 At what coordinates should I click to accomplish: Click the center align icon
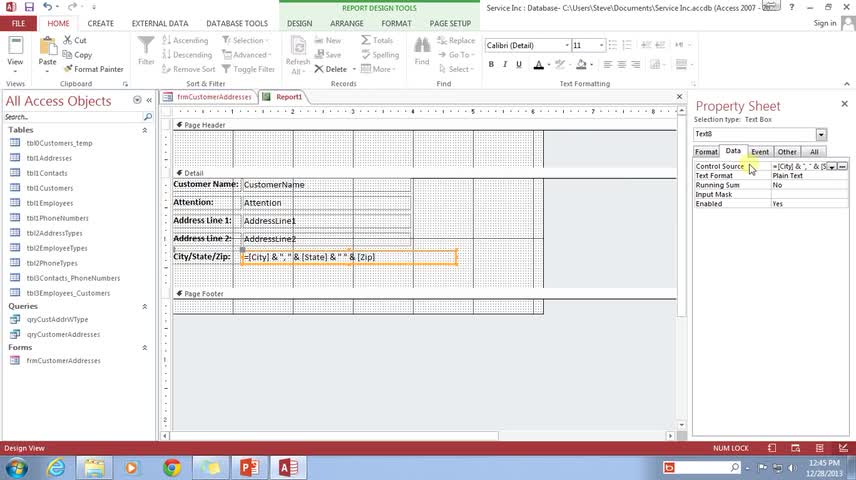coord(622,64)
